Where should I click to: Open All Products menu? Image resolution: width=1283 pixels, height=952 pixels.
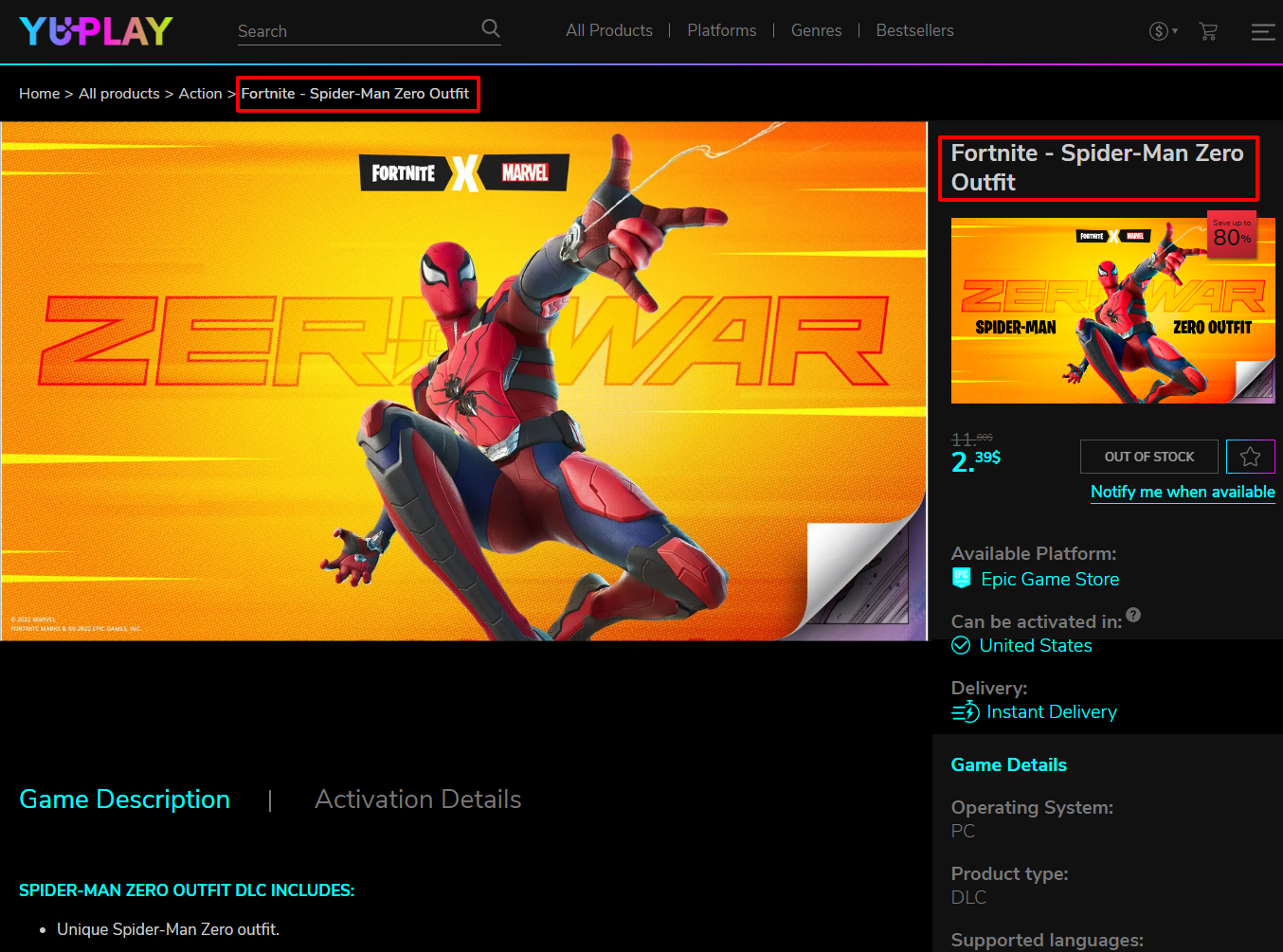pyautogui.click(x=609, y=30)
